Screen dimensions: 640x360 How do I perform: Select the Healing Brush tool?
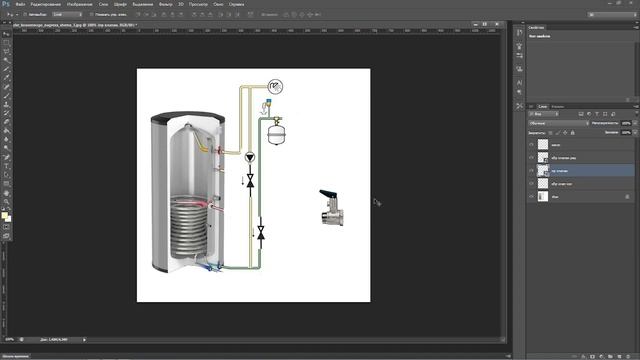tap(6, 87)
